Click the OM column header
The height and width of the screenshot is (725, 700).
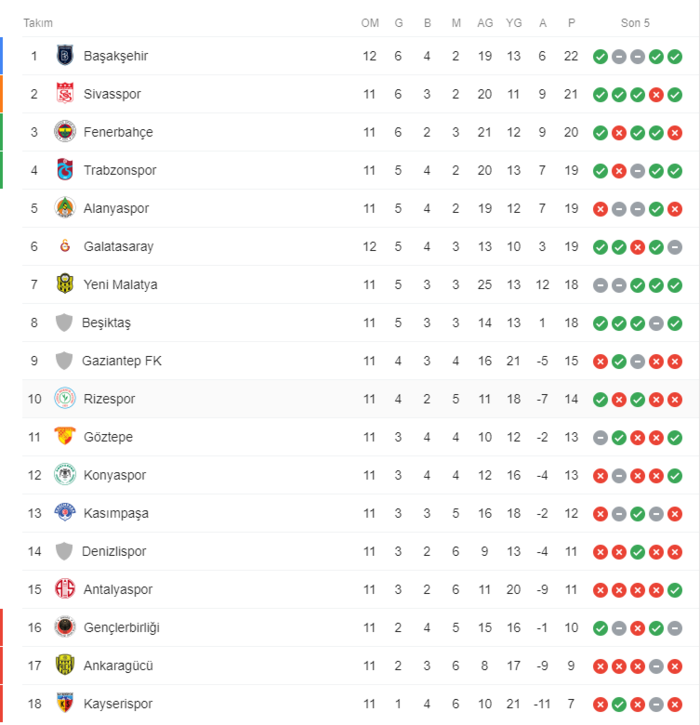coord(370,23)
